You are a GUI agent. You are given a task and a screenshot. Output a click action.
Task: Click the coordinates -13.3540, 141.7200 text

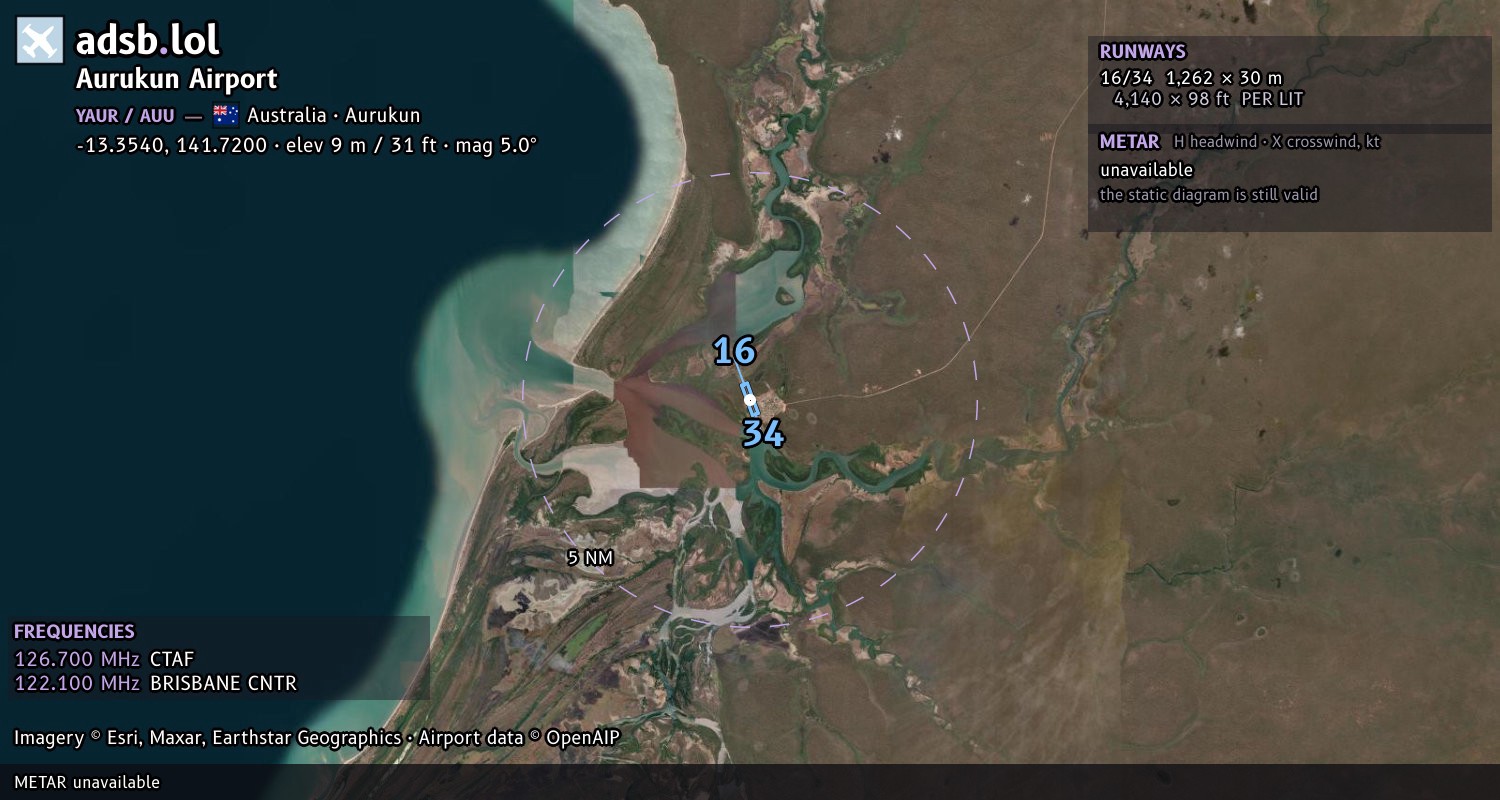click(x=171, y=145)
